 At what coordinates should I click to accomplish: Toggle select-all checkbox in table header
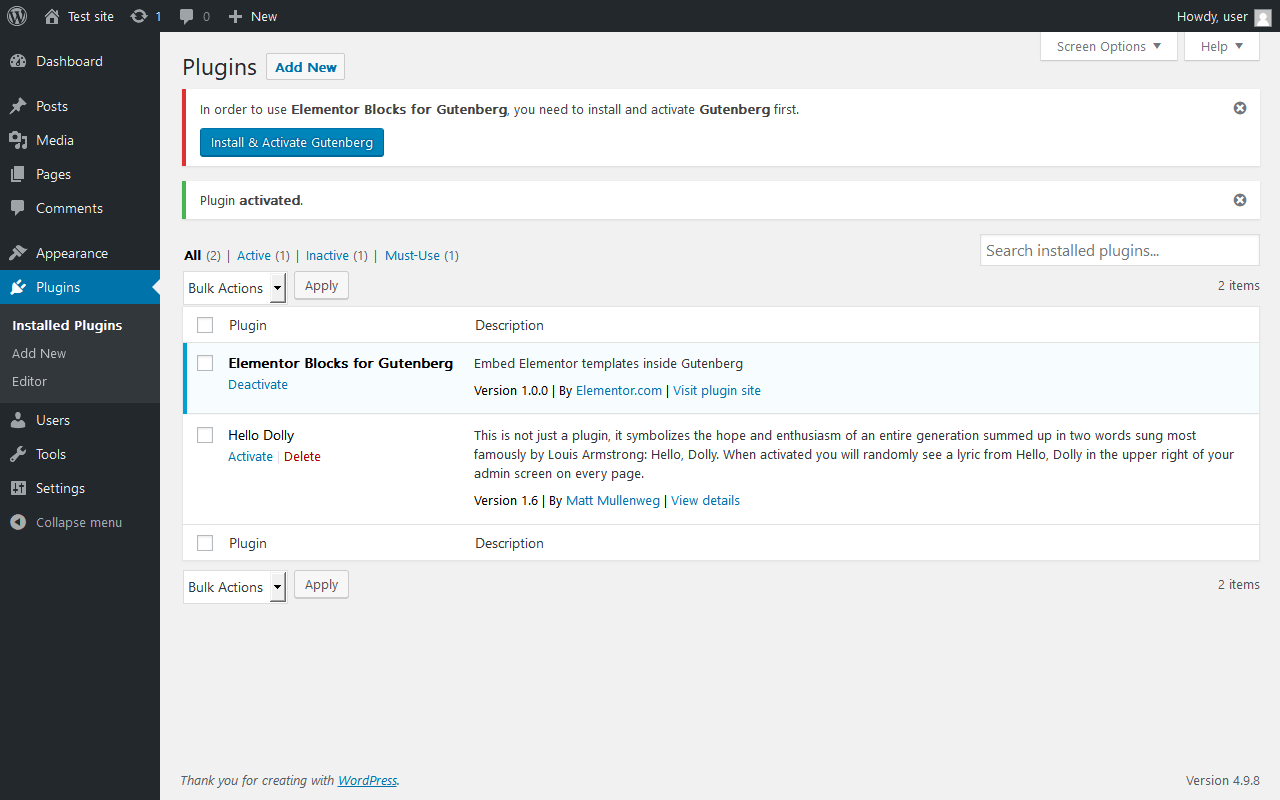[x=205, y=325]
